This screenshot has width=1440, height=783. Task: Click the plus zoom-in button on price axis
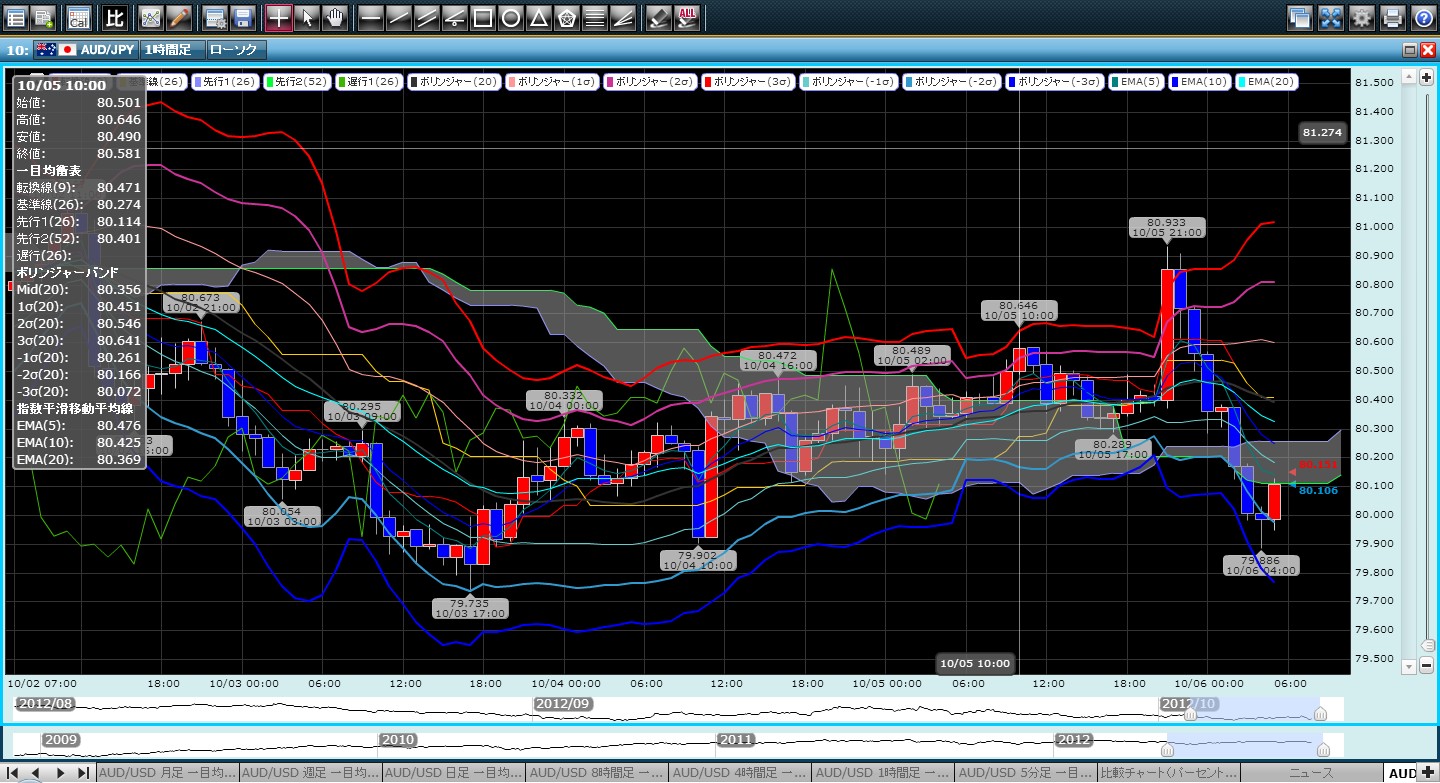(1425, 77)
